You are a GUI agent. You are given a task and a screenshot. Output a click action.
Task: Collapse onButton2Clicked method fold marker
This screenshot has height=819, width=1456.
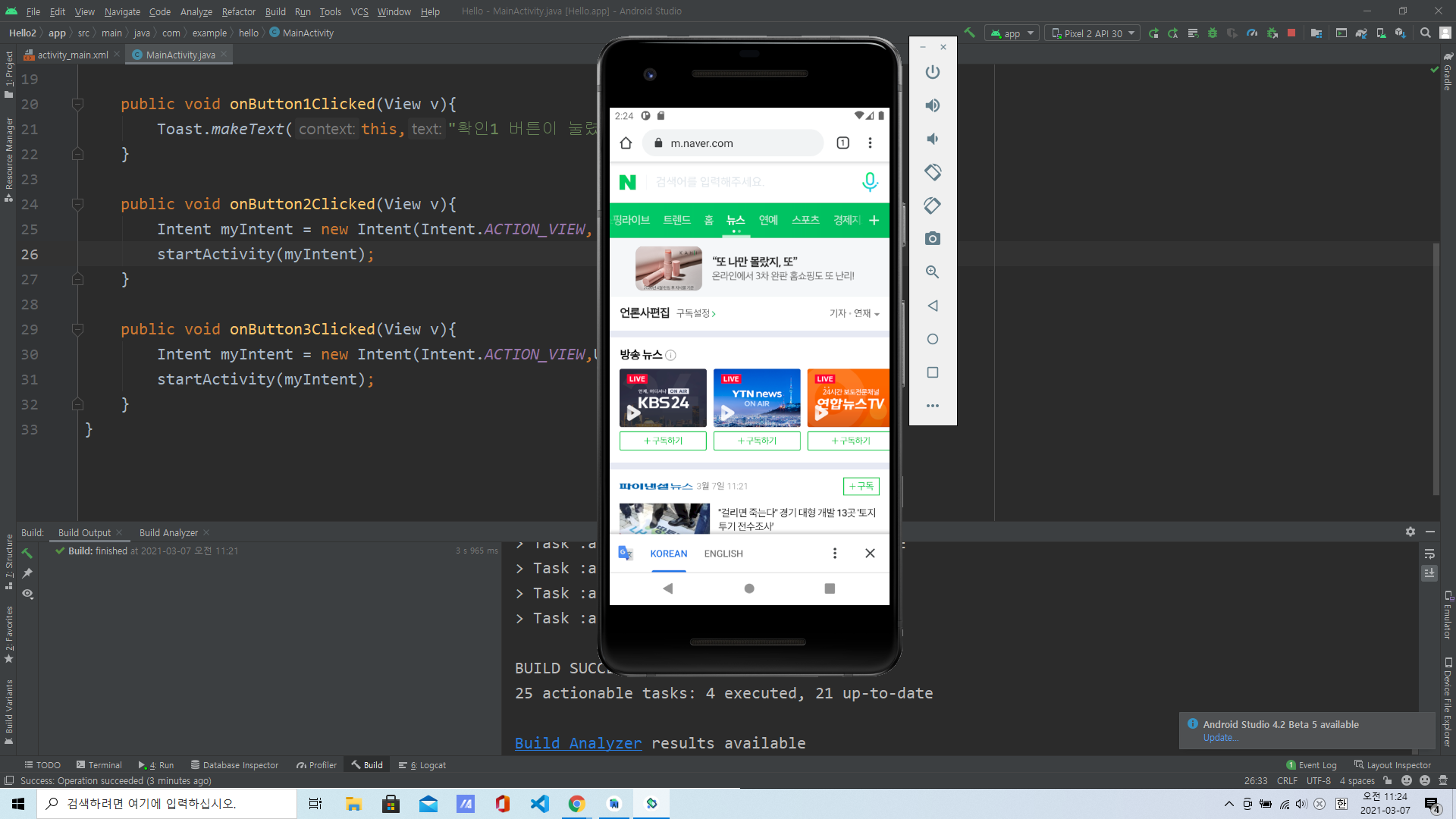(x=77, y=204)
